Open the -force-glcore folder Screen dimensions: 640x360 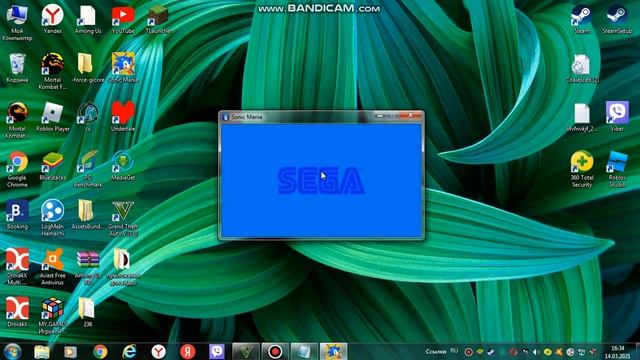(x=87, y=68)
